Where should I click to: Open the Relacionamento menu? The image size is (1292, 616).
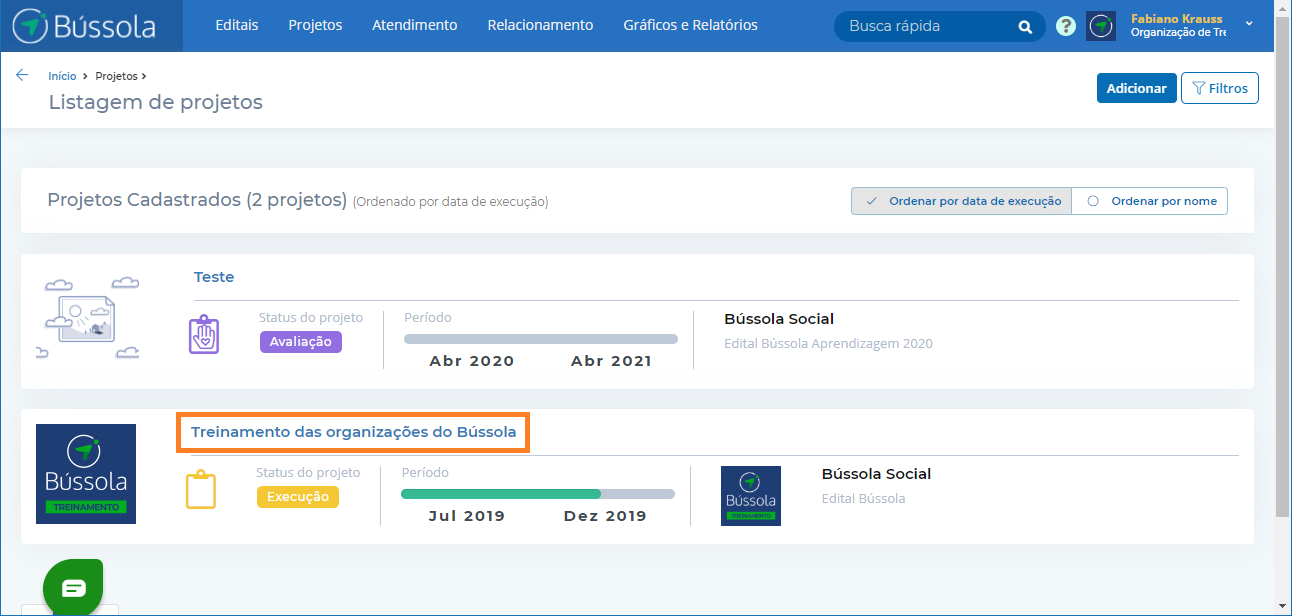(540, 25)
